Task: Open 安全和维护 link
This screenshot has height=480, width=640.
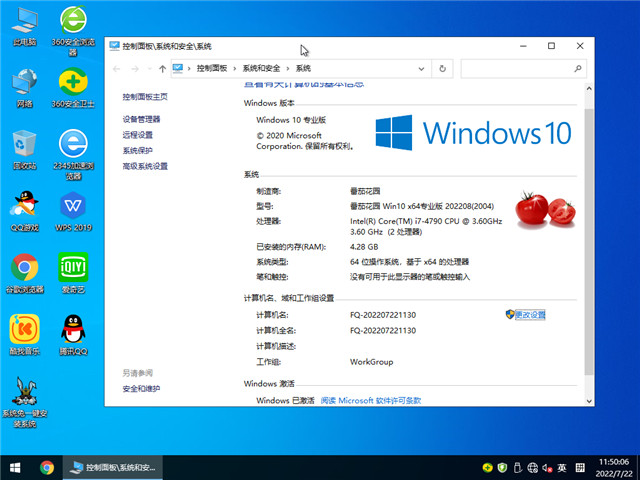Action: (x=141, y=388)
